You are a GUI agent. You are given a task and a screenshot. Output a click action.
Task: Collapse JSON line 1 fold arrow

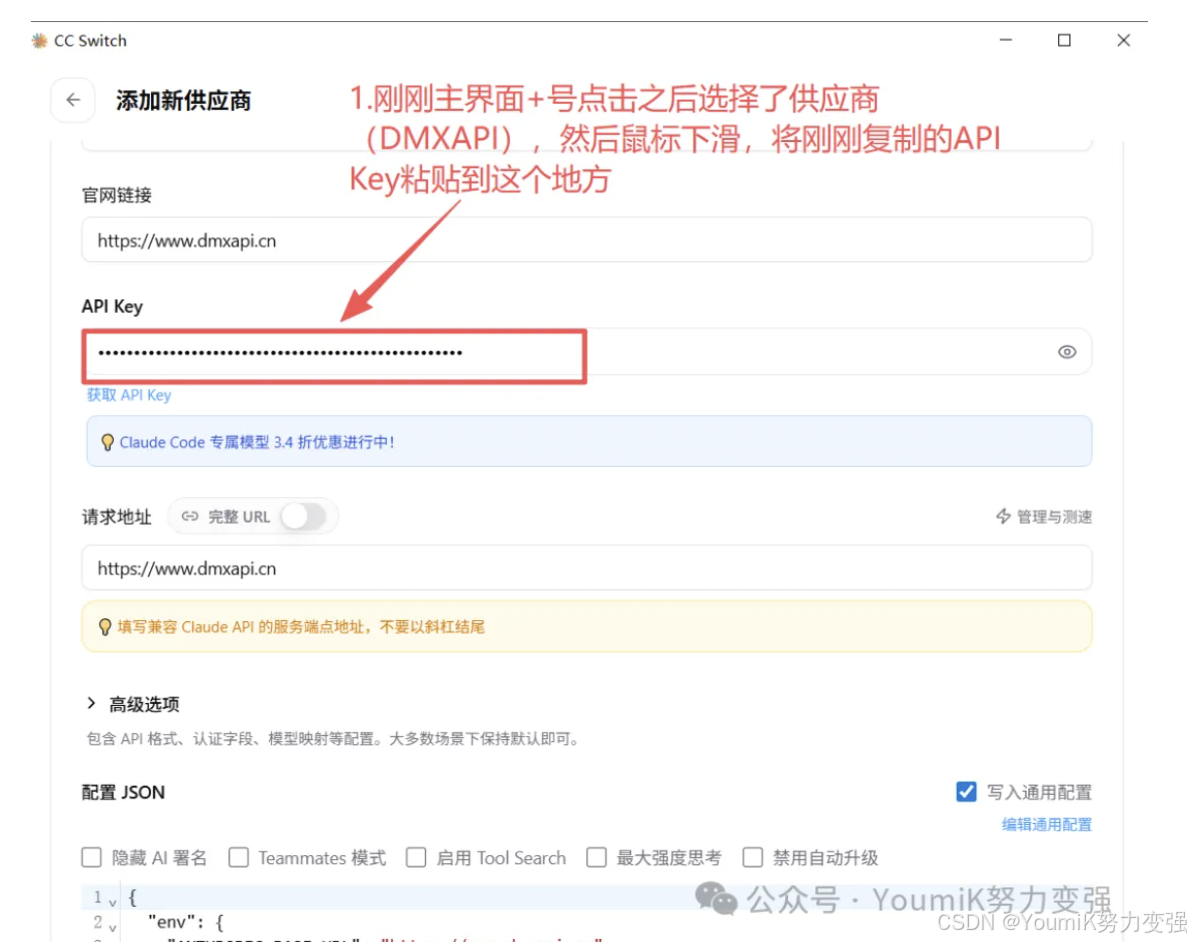pos(112,902)
